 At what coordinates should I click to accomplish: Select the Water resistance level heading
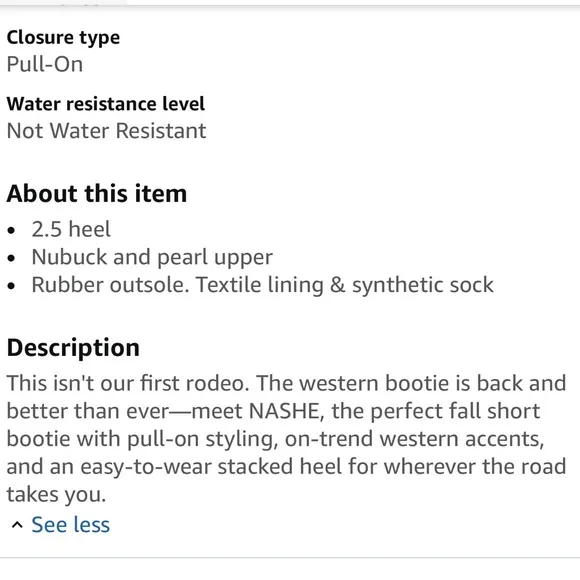(105, 104)
